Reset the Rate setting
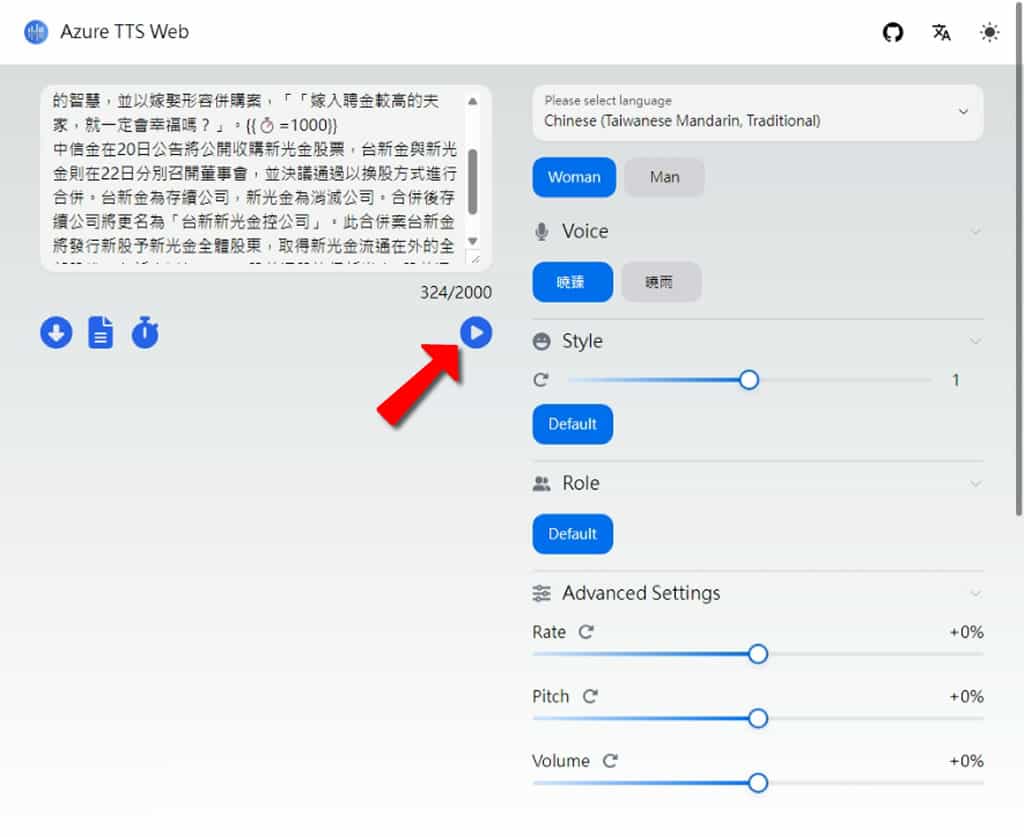 586,632
